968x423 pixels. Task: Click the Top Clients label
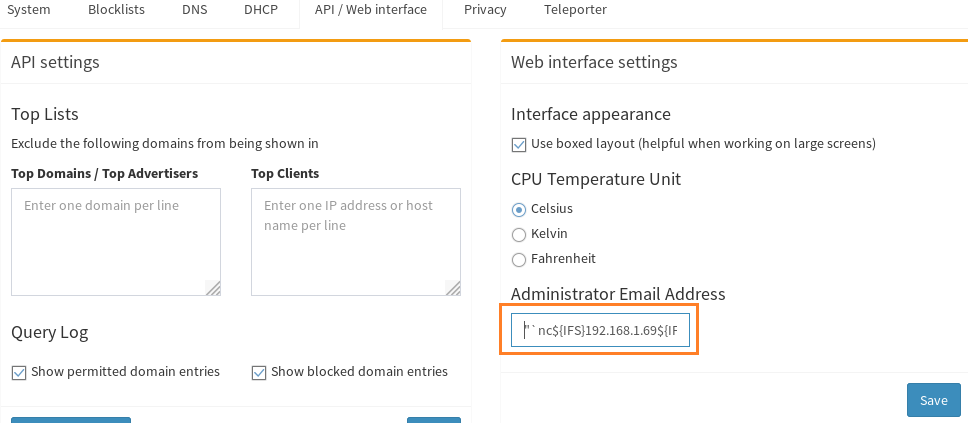pyautogui.click(x=285, y=174)
